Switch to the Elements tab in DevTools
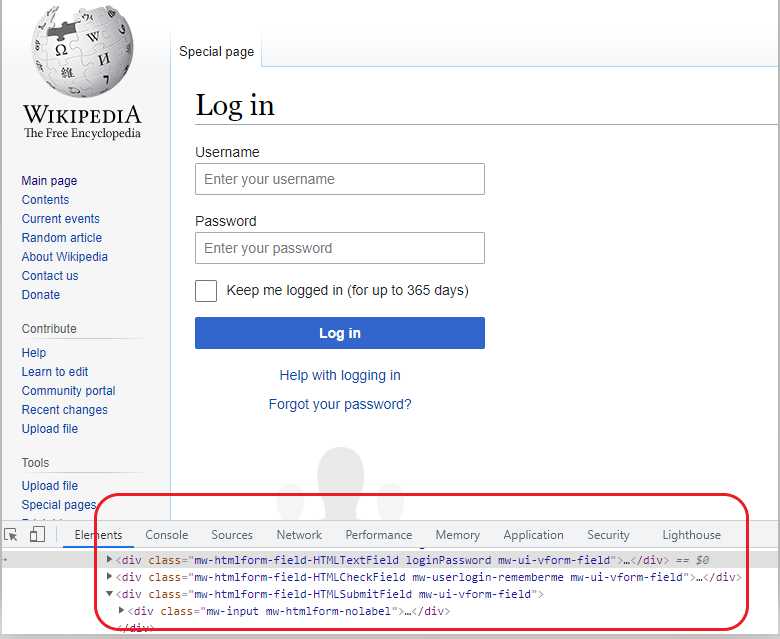Viewport: 780px width, 639px height. pyautogui.click(x=98, y=535)
